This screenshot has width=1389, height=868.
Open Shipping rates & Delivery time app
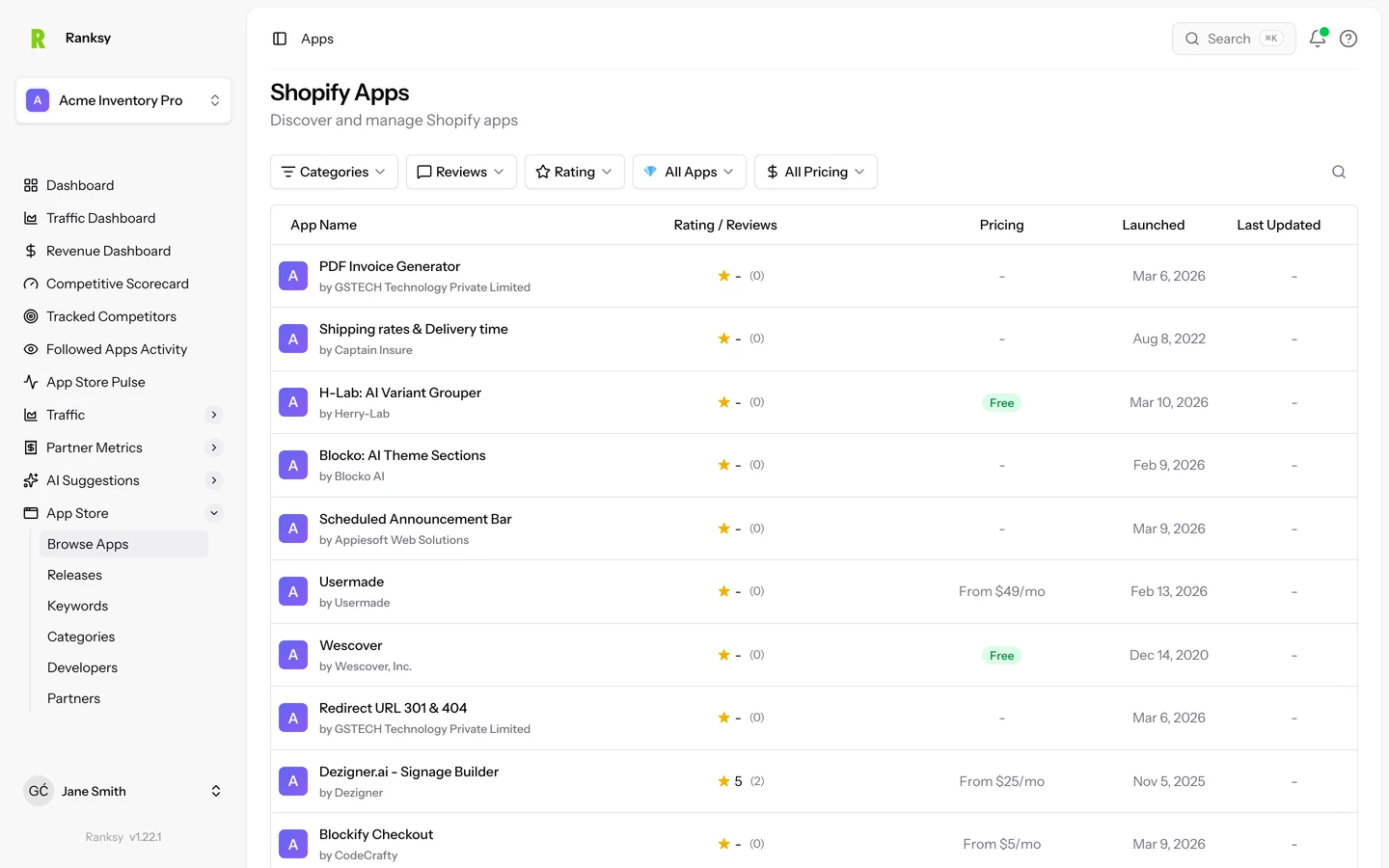tap(414, 329)
